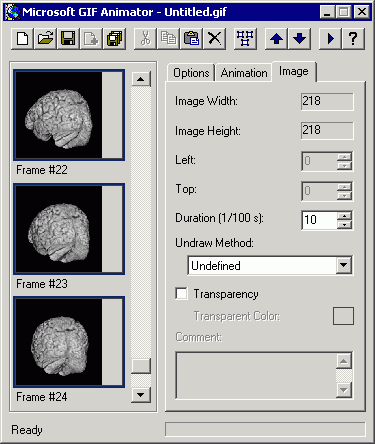Image resolution: width=375 pixels, height=444 pixels.
Task: Select Frame #22 thumbnail
Action: click(x=69, y=115)
